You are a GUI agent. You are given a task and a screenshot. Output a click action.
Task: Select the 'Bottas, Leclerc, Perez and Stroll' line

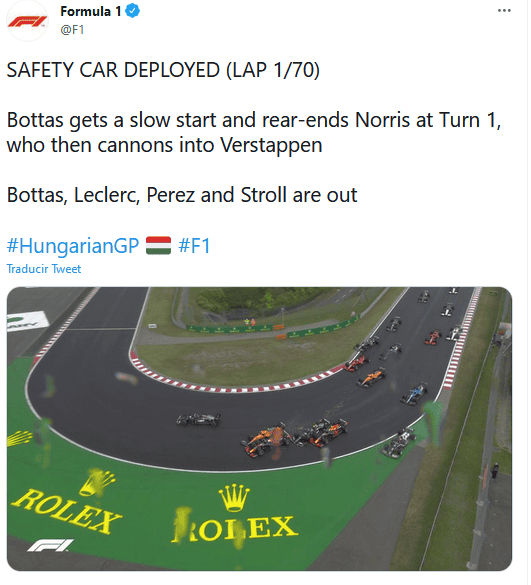pyautogui.click(x=182, y=195)
